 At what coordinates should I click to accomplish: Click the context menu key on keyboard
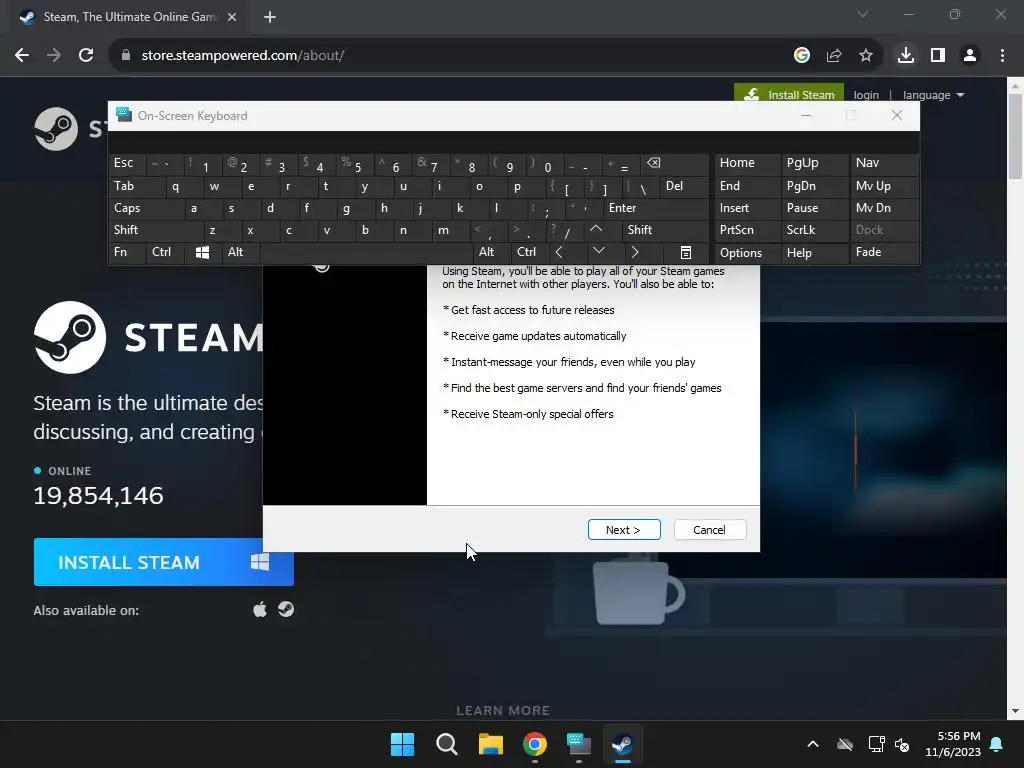pos(685,252)
